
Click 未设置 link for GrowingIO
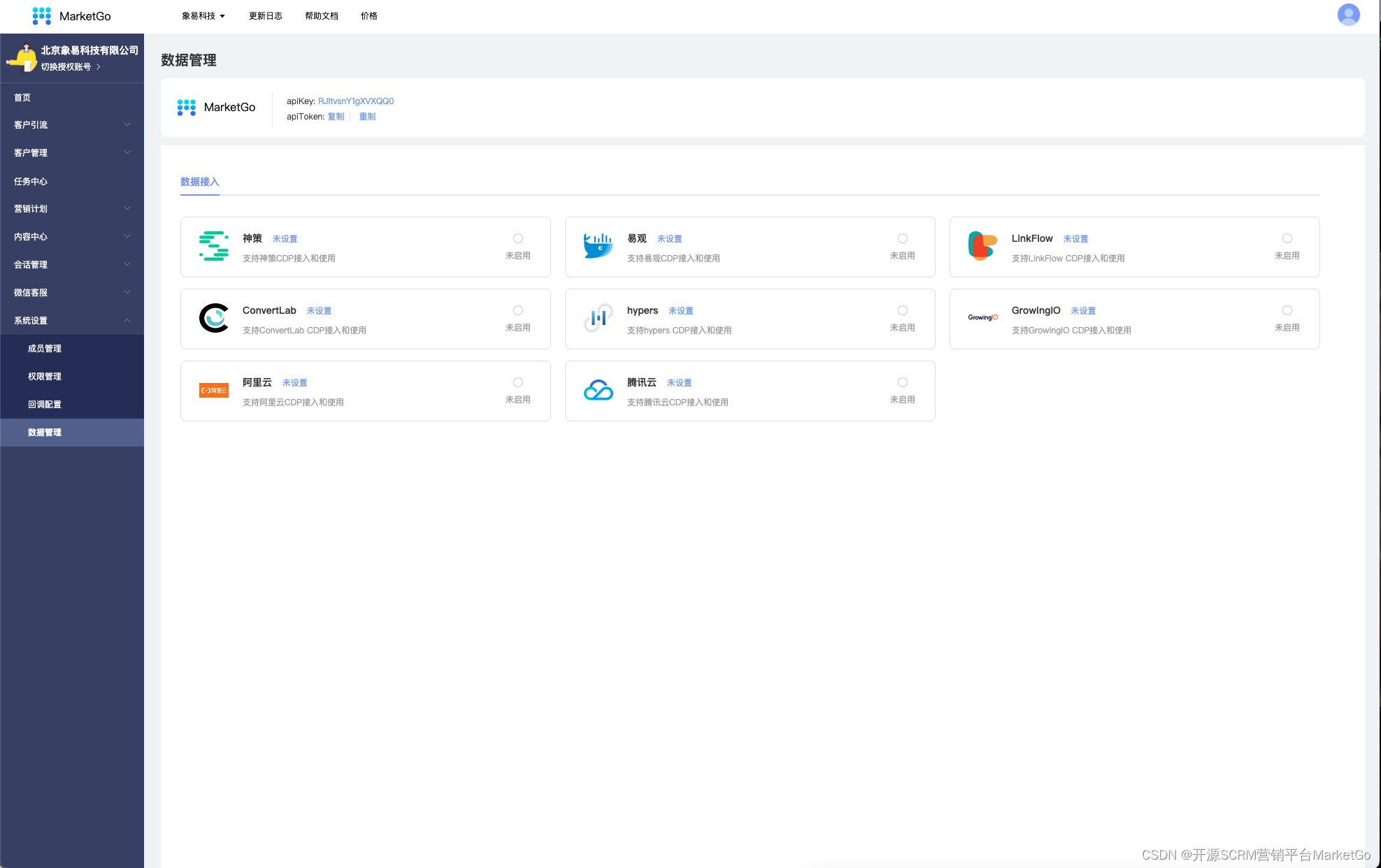pos(1083,311)
